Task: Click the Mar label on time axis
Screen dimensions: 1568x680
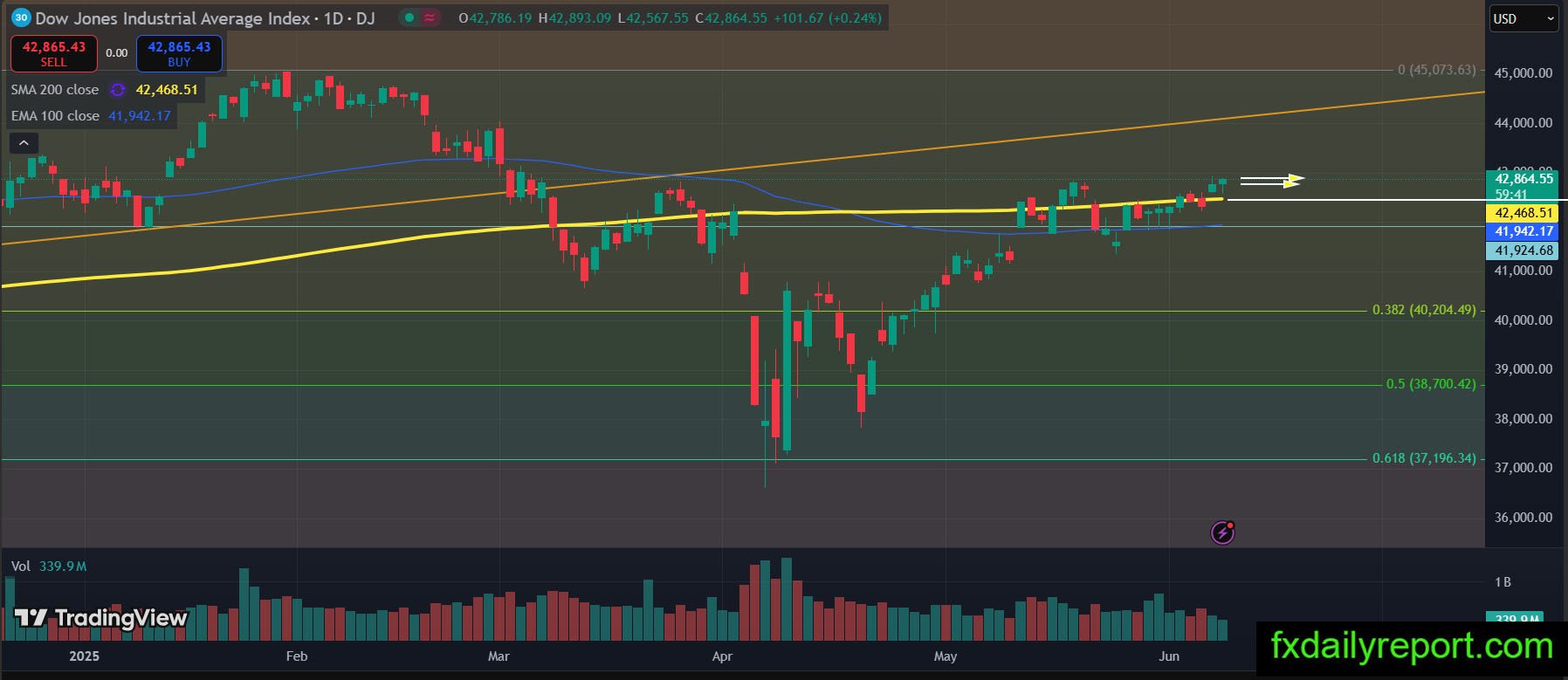Action: tap(499, 656)
